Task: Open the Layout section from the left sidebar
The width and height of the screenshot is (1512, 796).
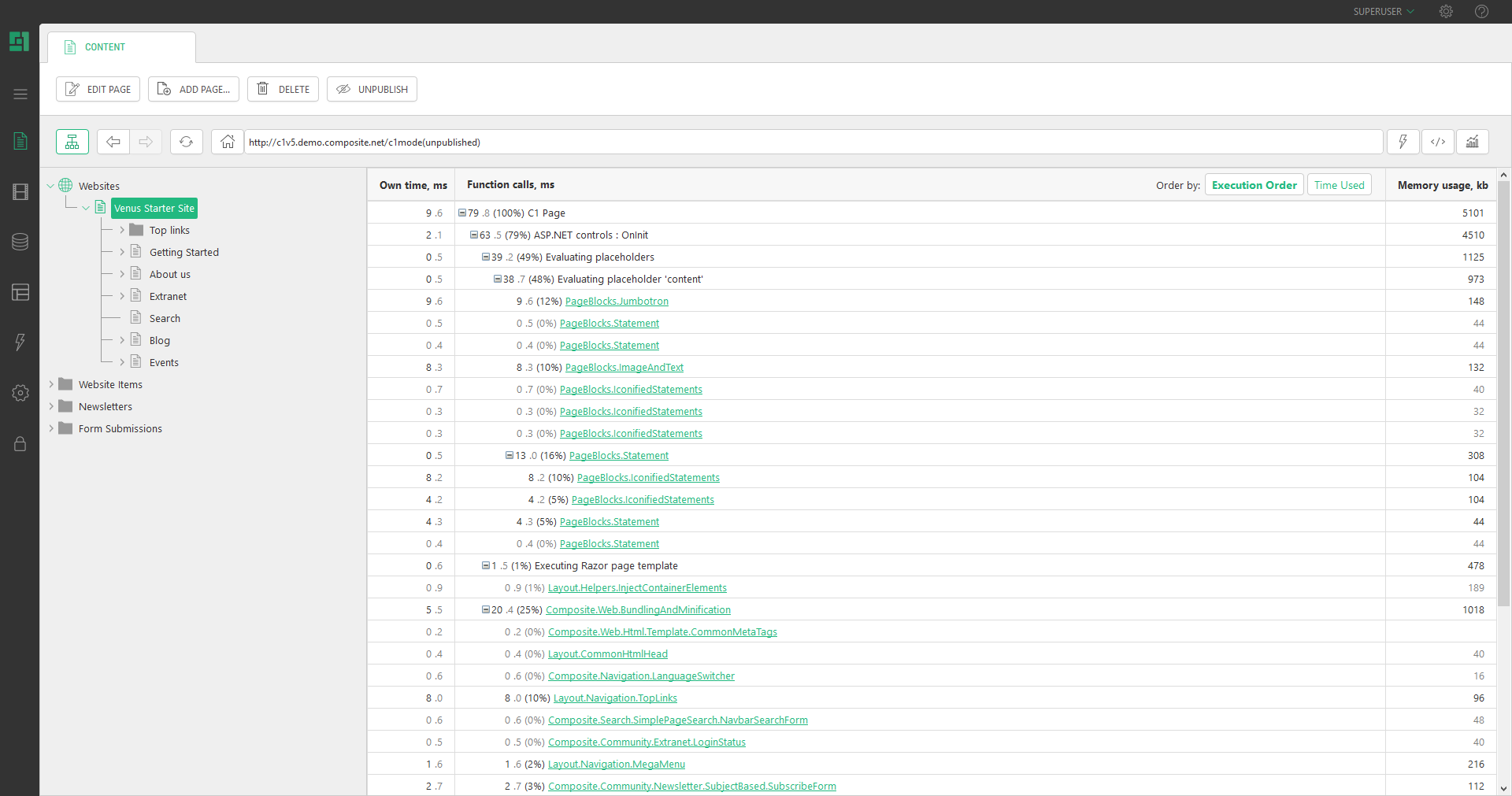Action: (x=20, y=292)
